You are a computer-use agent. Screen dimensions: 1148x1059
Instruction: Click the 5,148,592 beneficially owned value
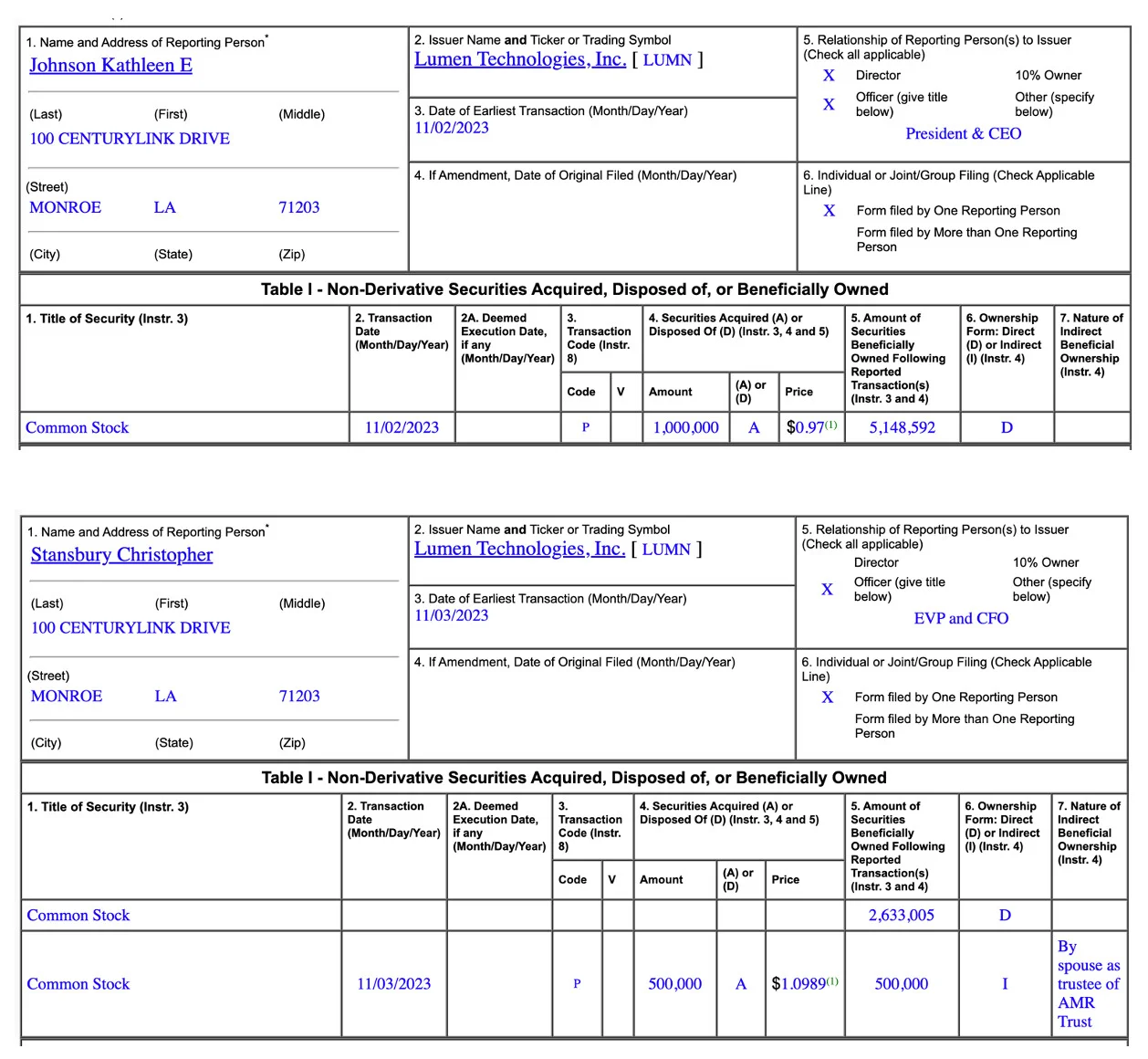pyautogui.click(x=903, y=427)
